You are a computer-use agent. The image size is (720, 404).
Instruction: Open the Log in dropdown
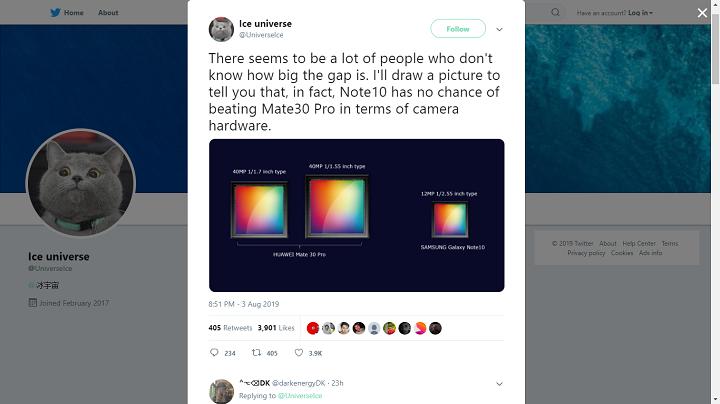click(636, 13)
